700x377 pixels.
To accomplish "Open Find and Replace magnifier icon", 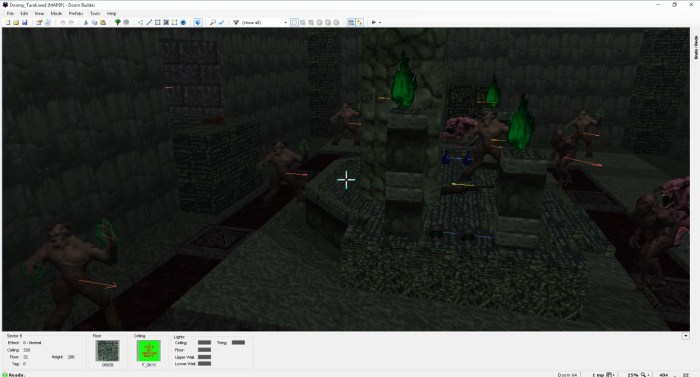I will coord(213,22).
